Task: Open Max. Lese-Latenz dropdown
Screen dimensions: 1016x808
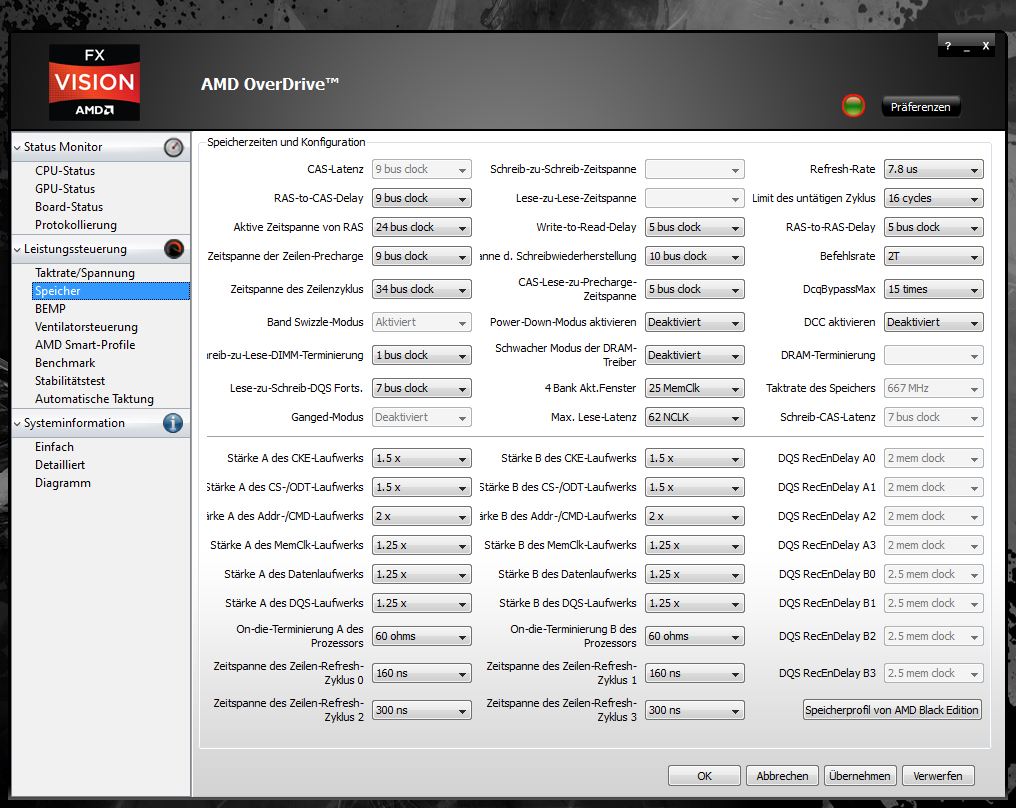Action: tap(695, 418)
